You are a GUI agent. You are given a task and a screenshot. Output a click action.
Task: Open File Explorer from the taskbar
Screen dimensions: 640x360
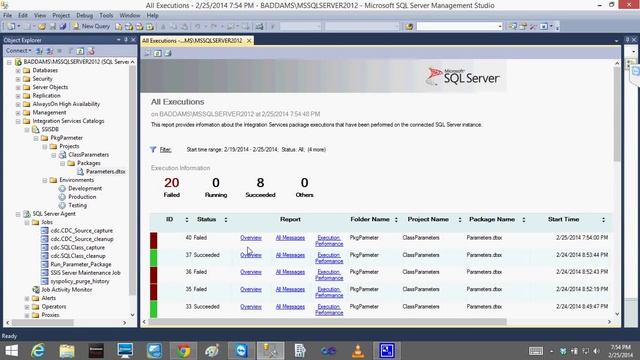[x=67, y=351]
